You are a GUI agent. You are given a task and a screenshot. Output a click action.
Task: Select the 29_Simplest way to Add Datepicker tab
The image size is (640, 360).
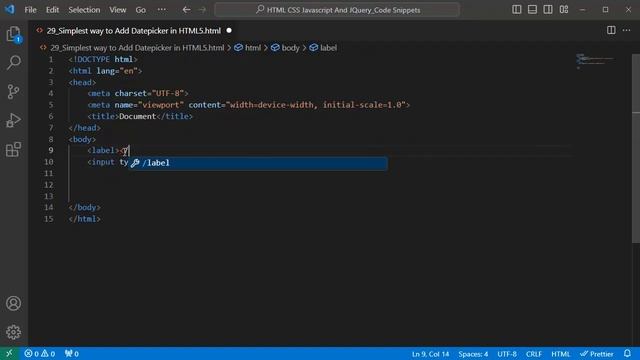(x=133, y=31)
